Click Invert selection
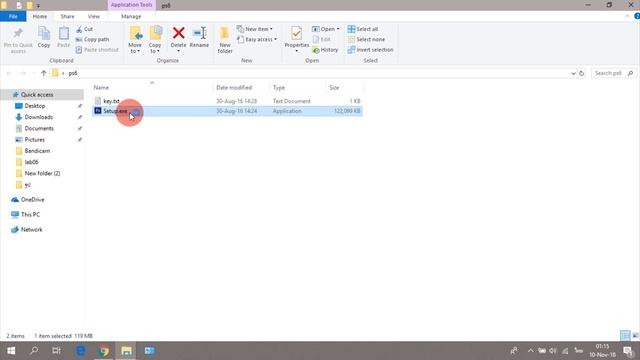The height and width of the screenshot is (360, 640). (371, 50)
